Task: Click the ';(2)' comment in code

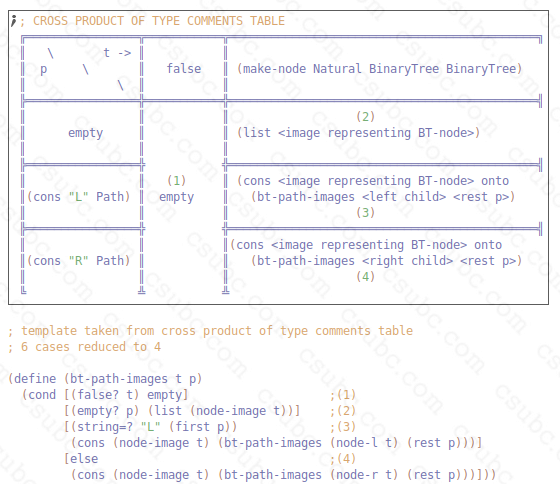Action: [x=343, y=411]
